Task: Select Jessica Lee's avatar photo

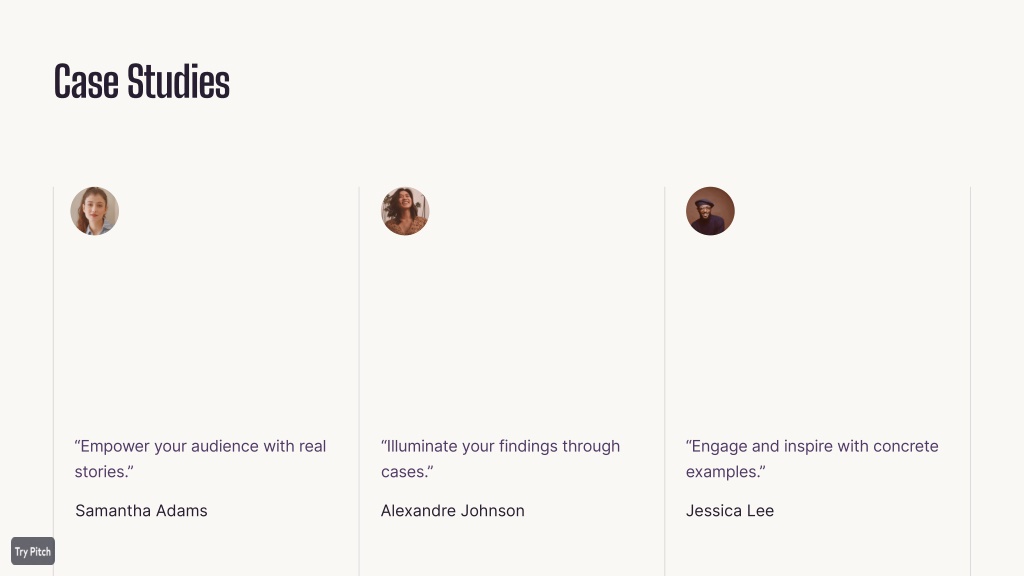Action: (710, 211)
